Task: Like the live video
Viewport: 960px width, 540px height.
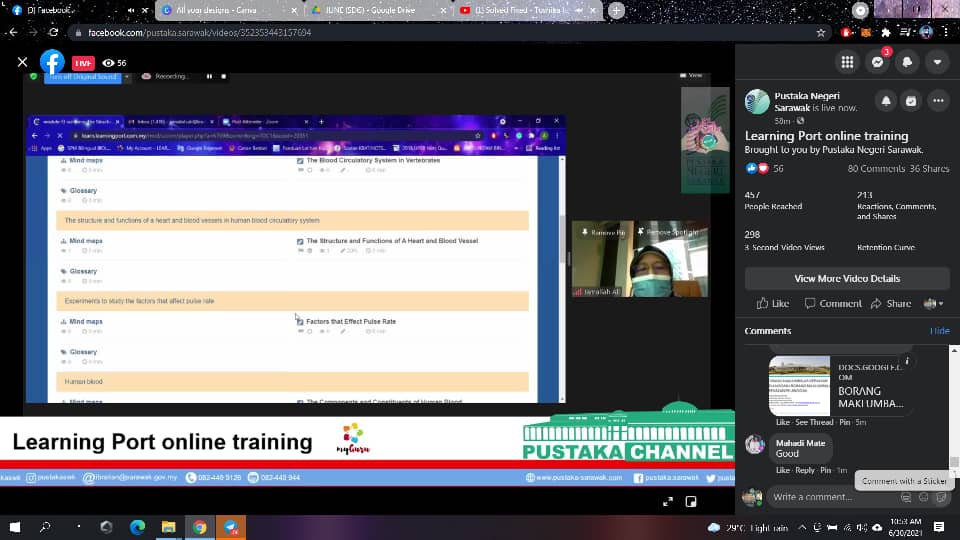Action: [x=773, y=304]
